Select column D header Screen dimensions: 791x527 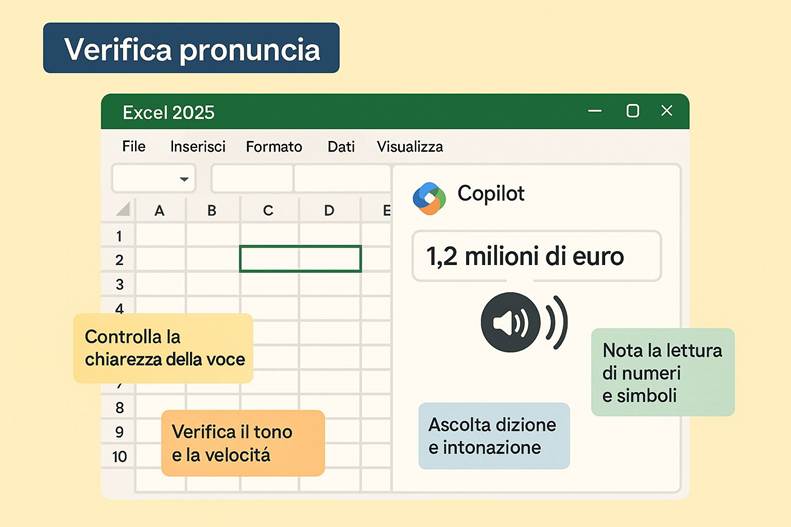(x=329, y=210)
